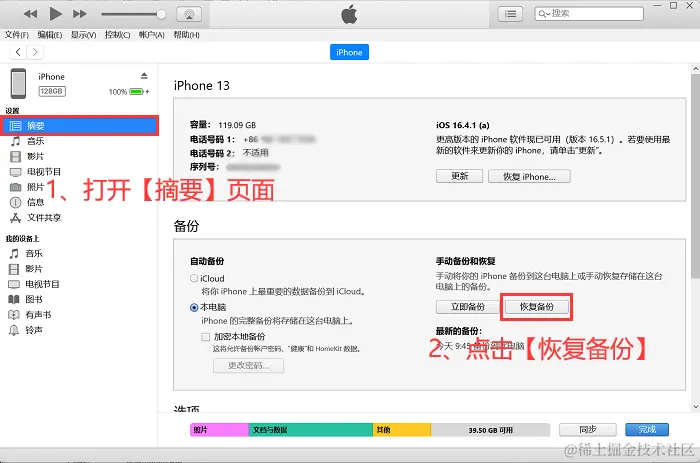The width and height of the screenshot is (700, 463).
Task: Click the green 文档与数据 storage segment
Action: [310, 430]
